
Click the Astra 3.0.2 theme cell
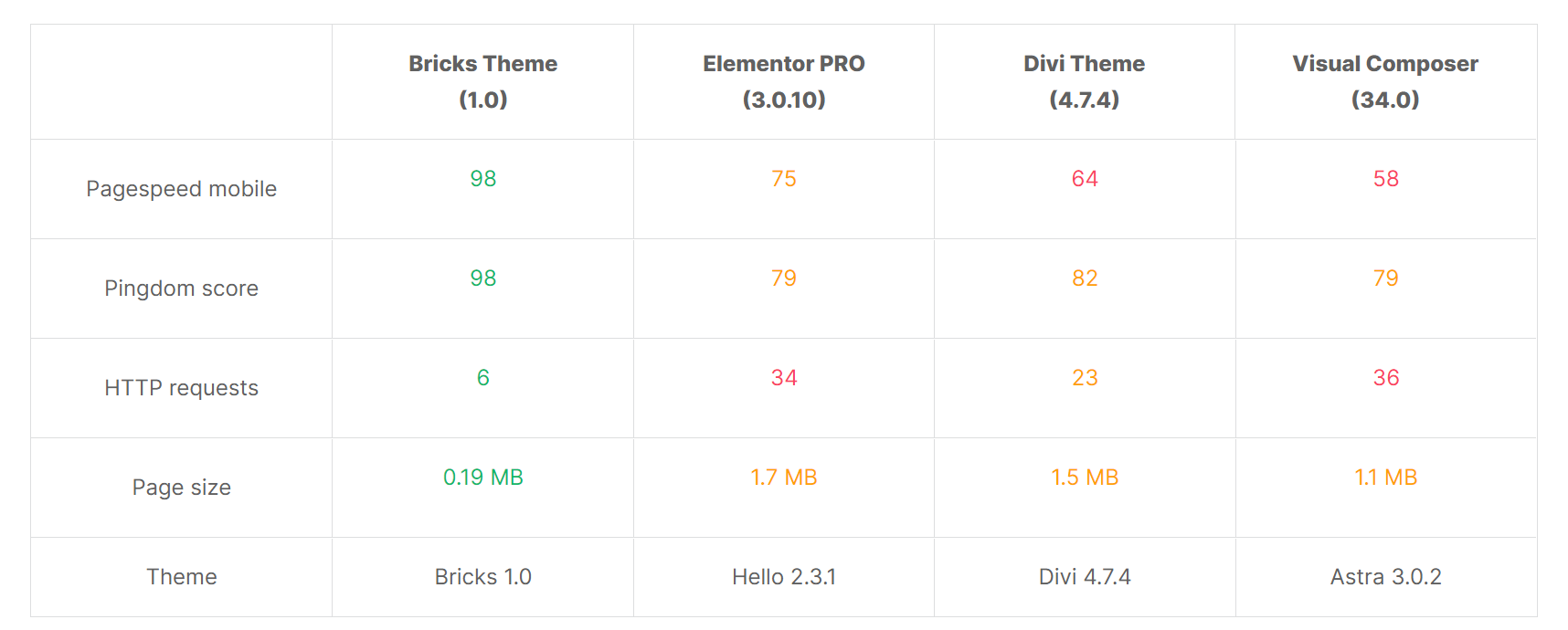1385,577
